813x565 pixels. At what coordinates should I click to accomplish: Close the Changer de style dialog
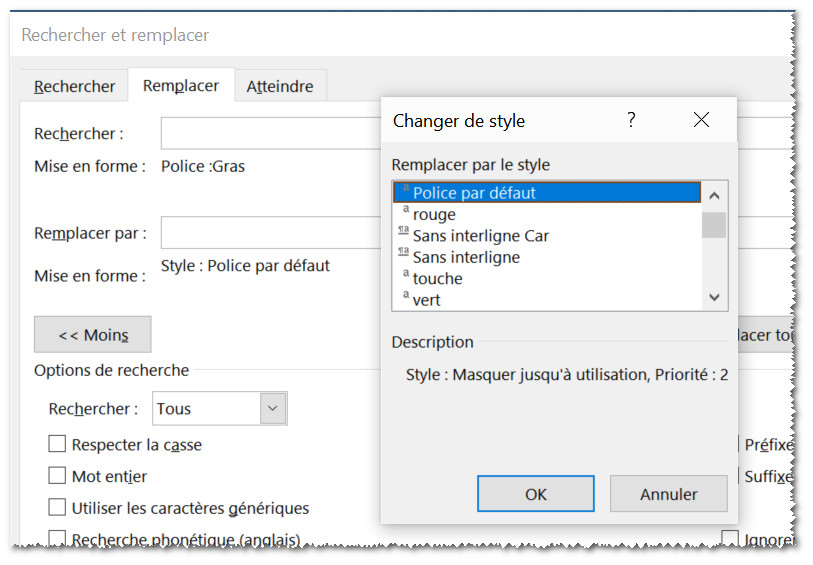click(701, 120)
